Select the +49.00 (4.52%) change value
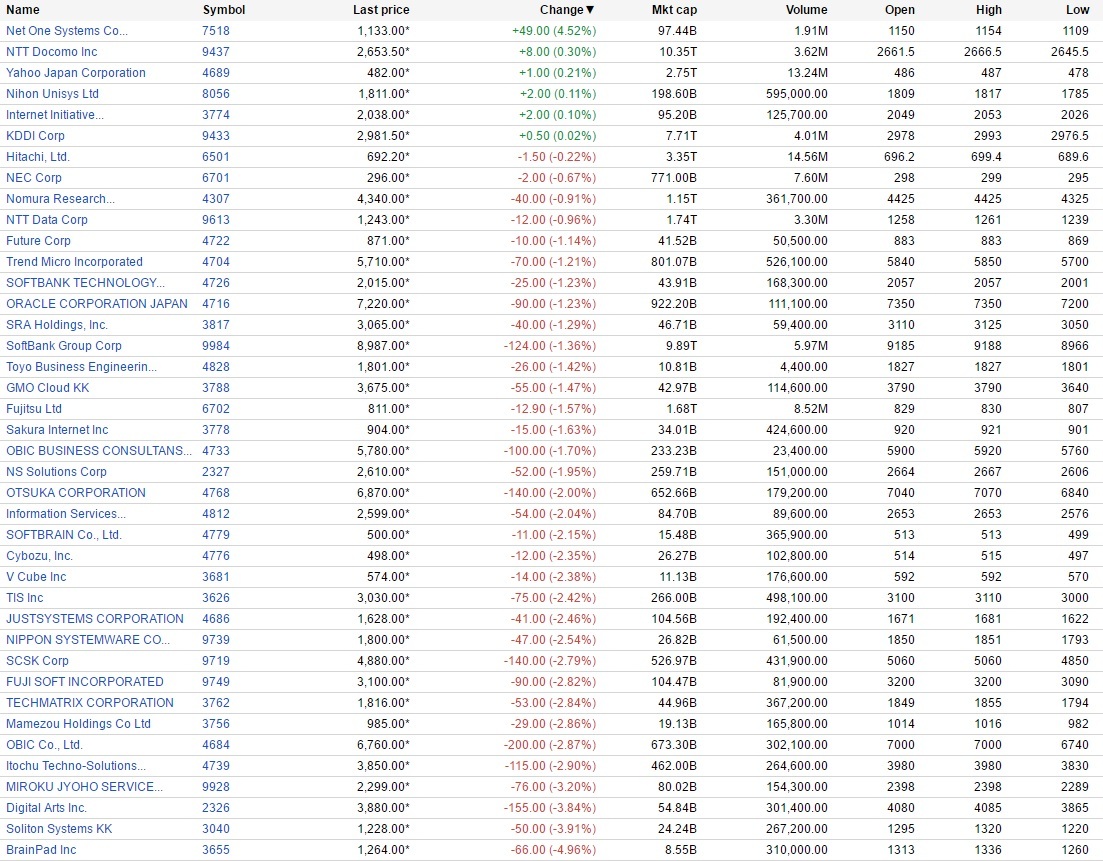Viewport: 1103px width, 861px height. tap(554, 31)
